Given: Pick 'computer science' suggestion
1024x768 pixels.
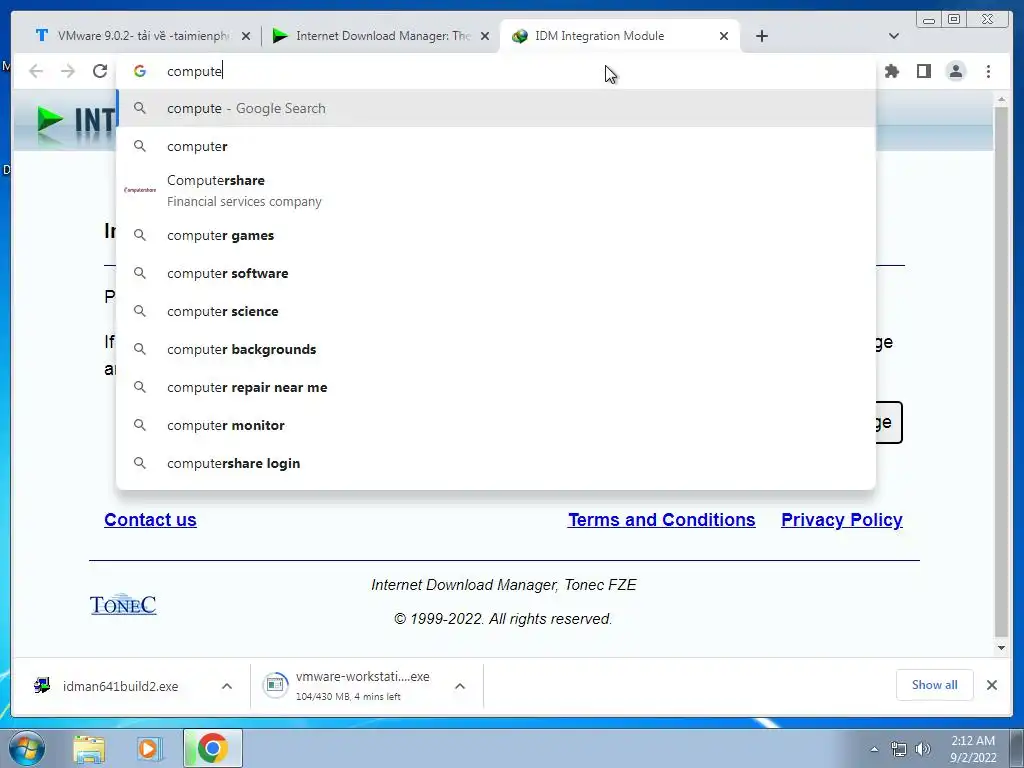Looking at the screenshot, I should 496,311.
